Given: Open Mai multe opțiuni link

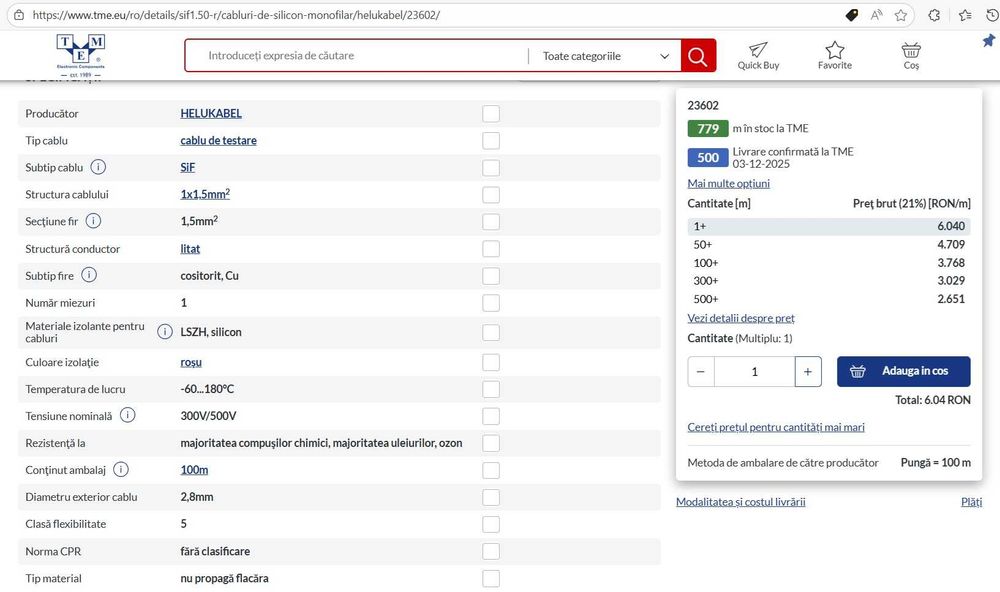Looking at the screenshot, I should click(728, 184).
